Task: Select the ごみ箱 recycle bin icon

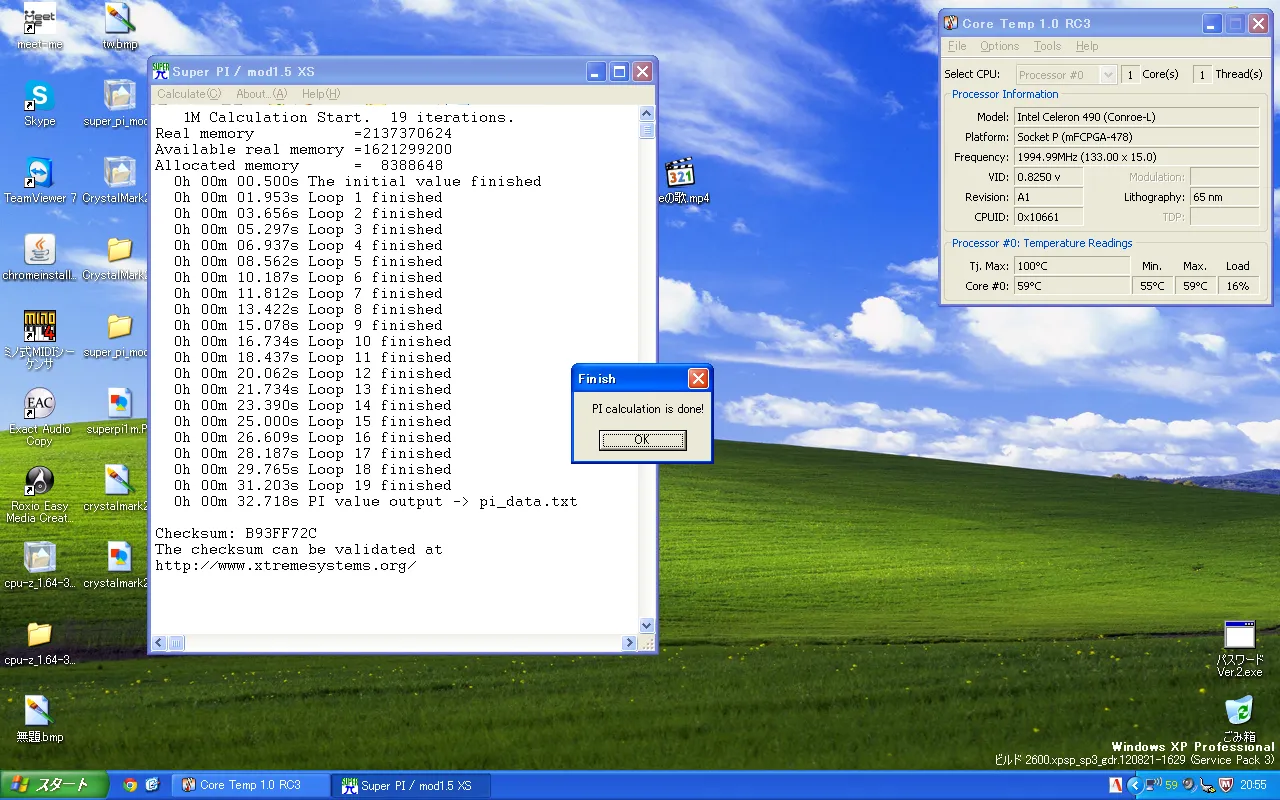Action: (1239, 712)
